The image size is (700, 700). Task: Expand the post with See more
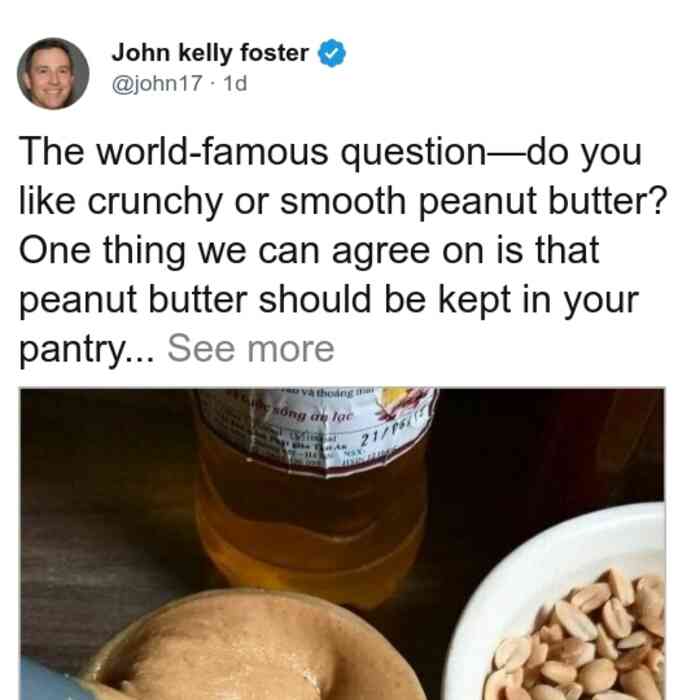[250, 349]
